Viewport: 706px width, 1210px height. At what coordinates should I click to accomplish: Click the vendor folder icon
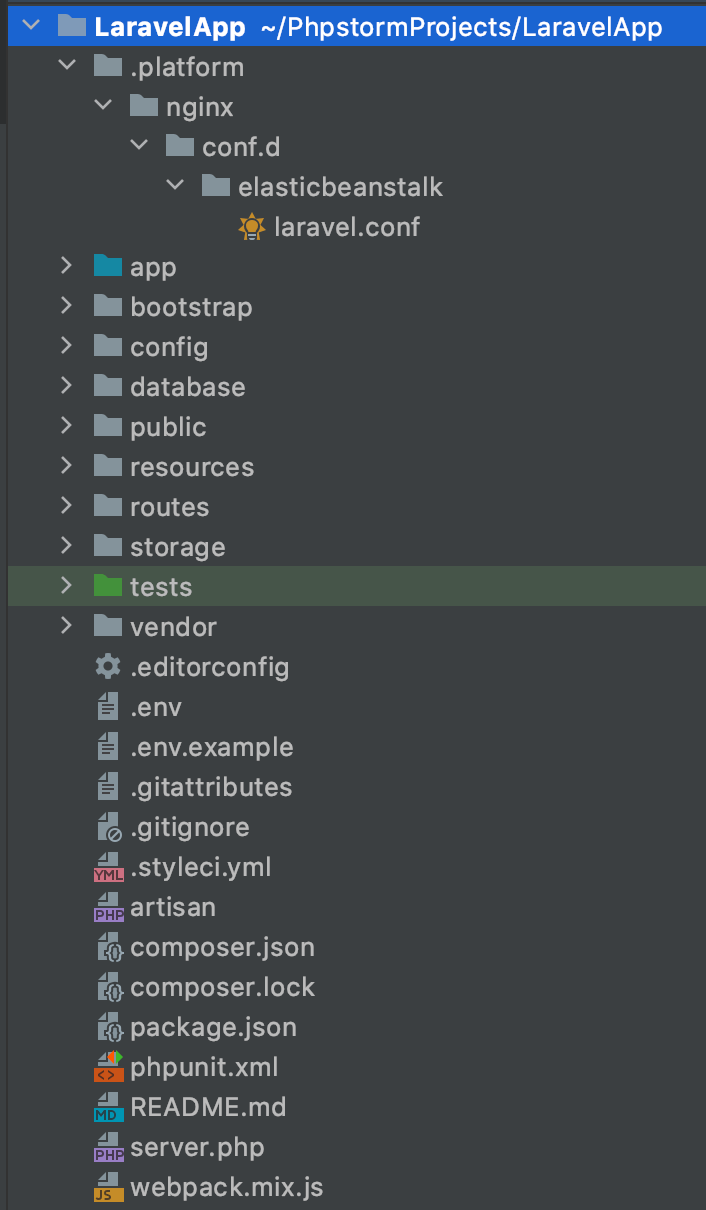pos(107,626)
